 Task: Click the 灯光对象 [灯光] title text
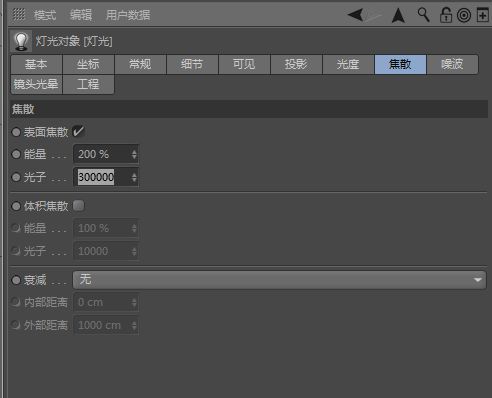74,41
